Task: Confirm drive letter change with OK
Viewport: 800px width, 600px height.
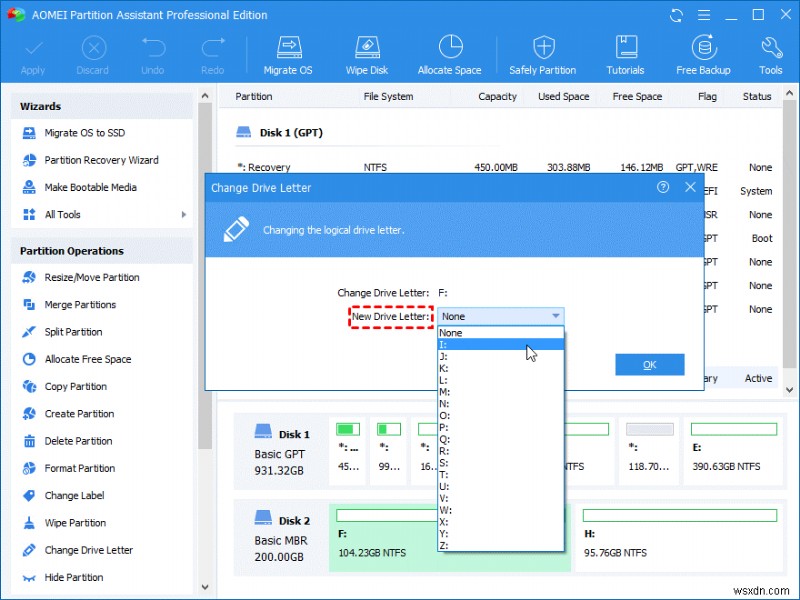Action: point(649,365)
